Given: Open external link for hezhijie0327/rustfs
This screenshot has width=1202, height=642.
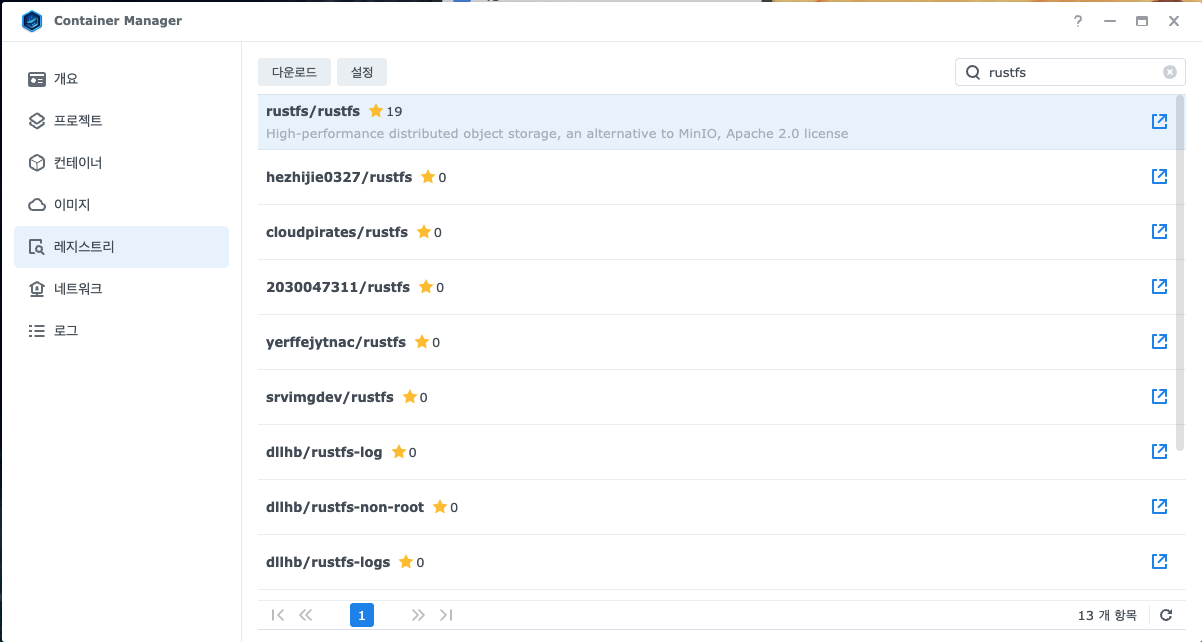Looking at the screenshot, I should (x=1159, y=177).
